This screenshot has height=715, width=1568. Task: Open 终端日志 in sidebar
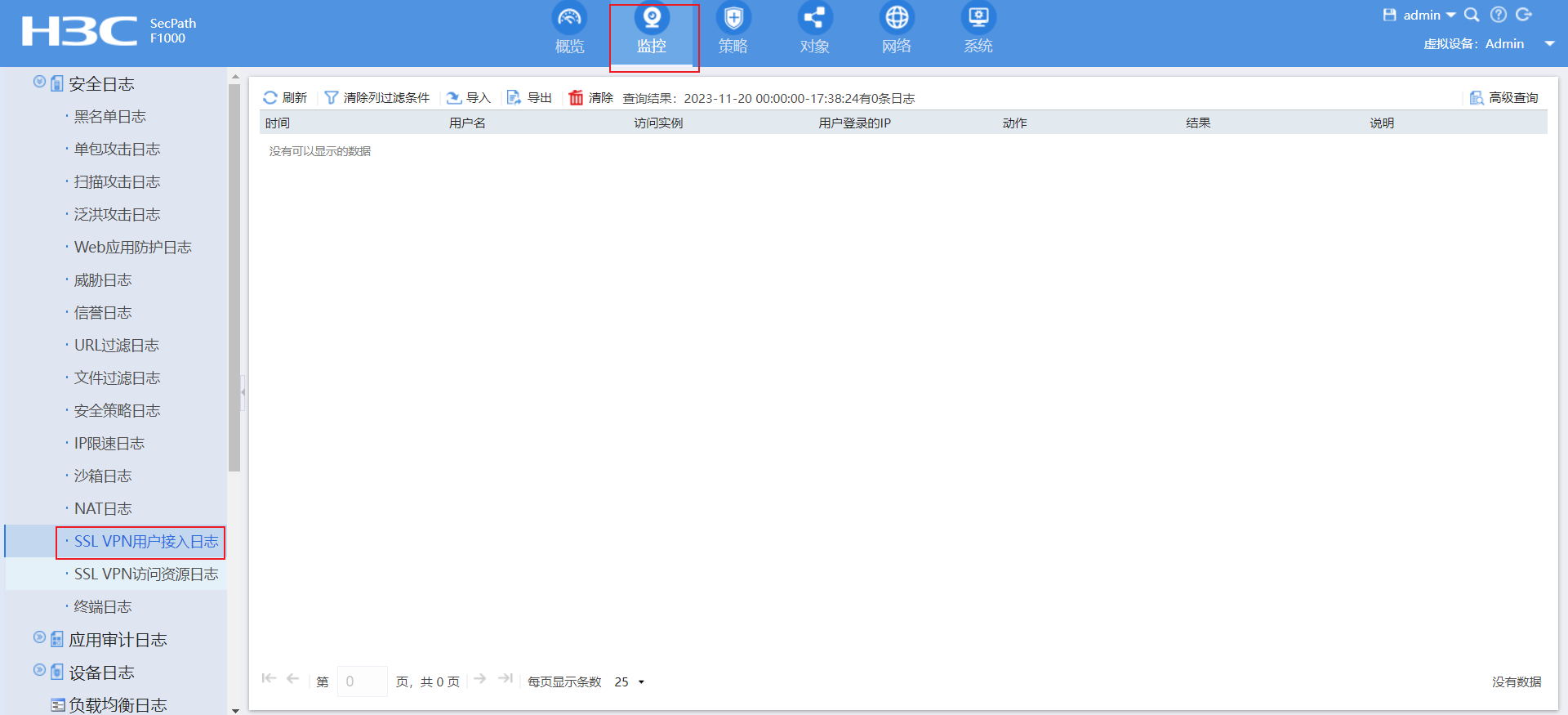tap(102, 607)
